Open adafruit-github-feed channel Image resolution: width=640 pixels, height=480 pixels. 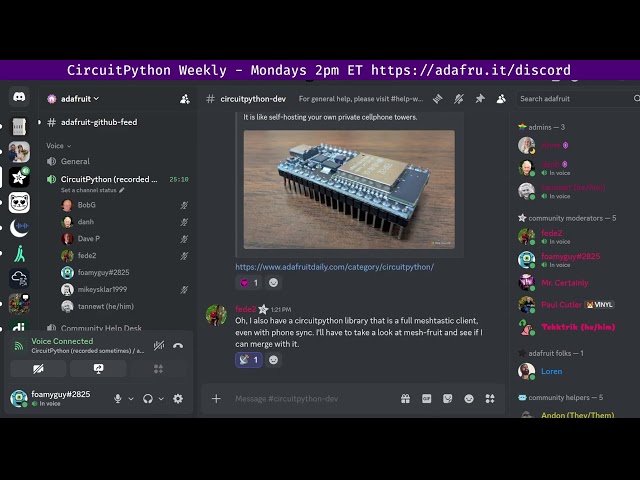99,122
